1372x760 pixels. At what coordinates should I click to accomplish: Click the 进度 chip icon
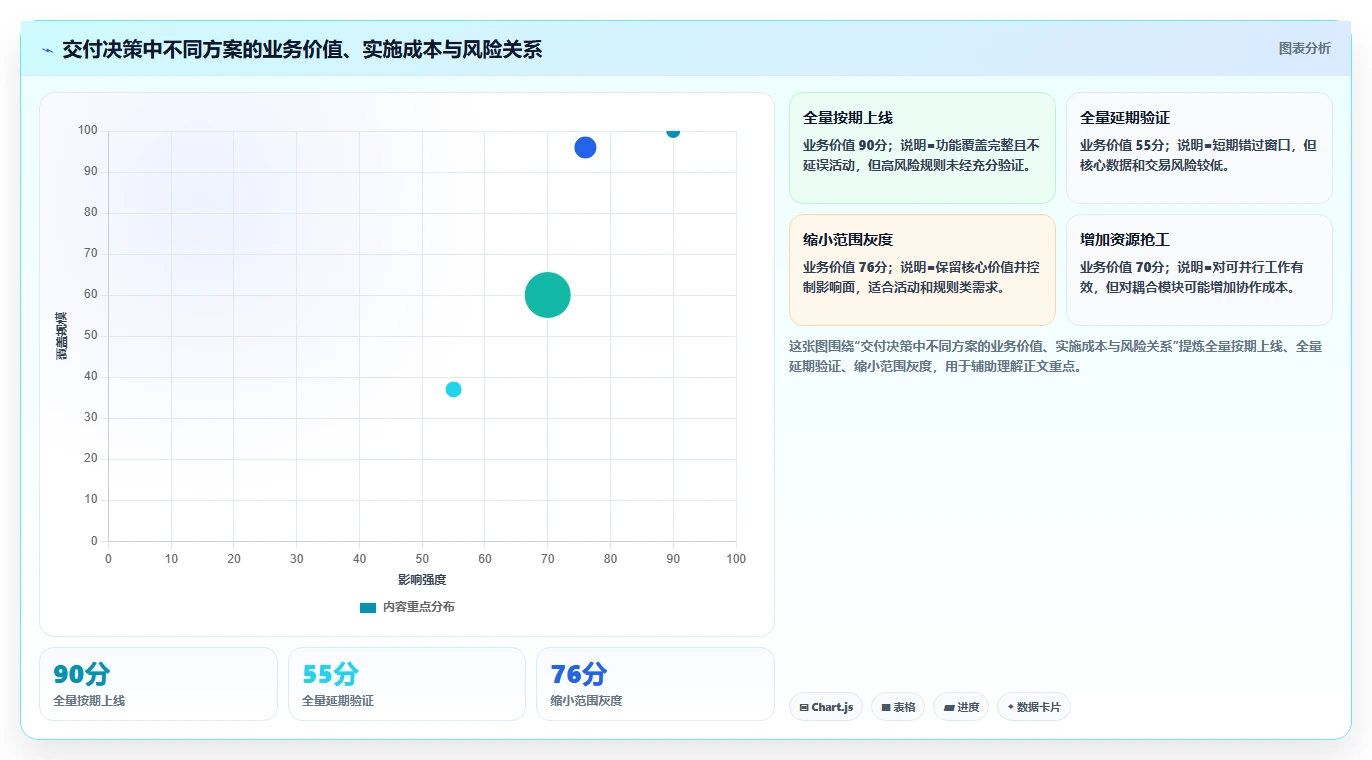click(949, 707)
